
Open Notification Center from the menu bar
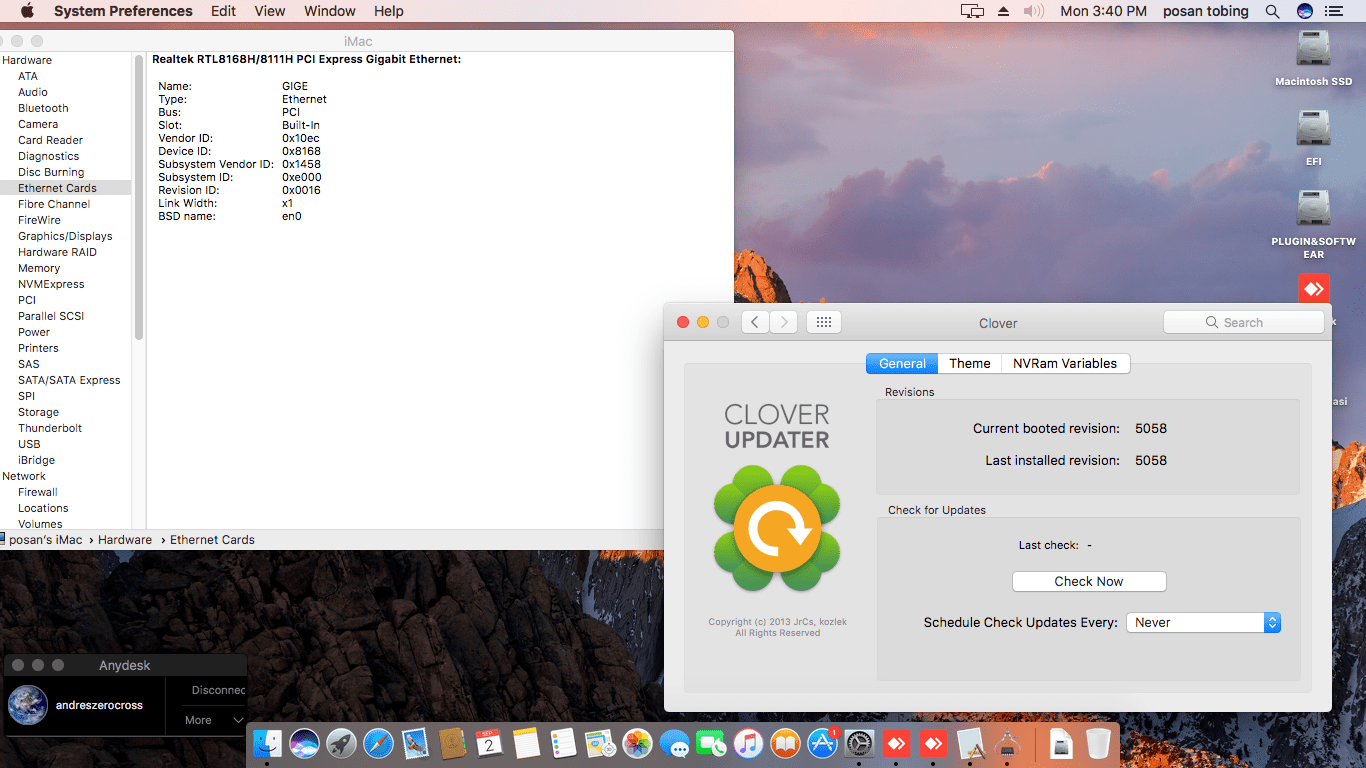click(x=1332, y=11)
